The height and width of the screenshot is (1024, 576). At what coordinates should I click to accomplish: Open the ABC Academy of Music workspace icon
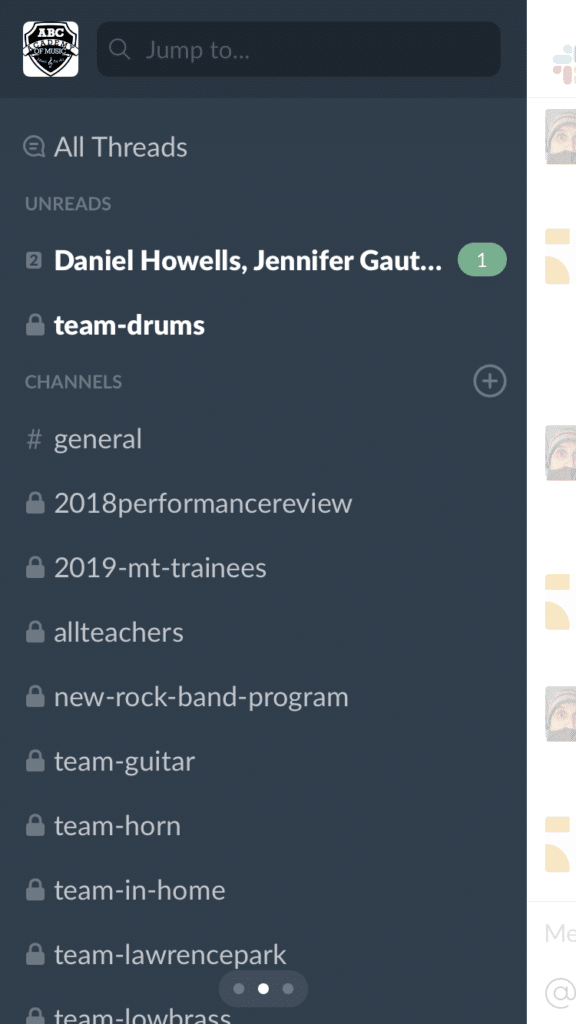tap(51, 49)
